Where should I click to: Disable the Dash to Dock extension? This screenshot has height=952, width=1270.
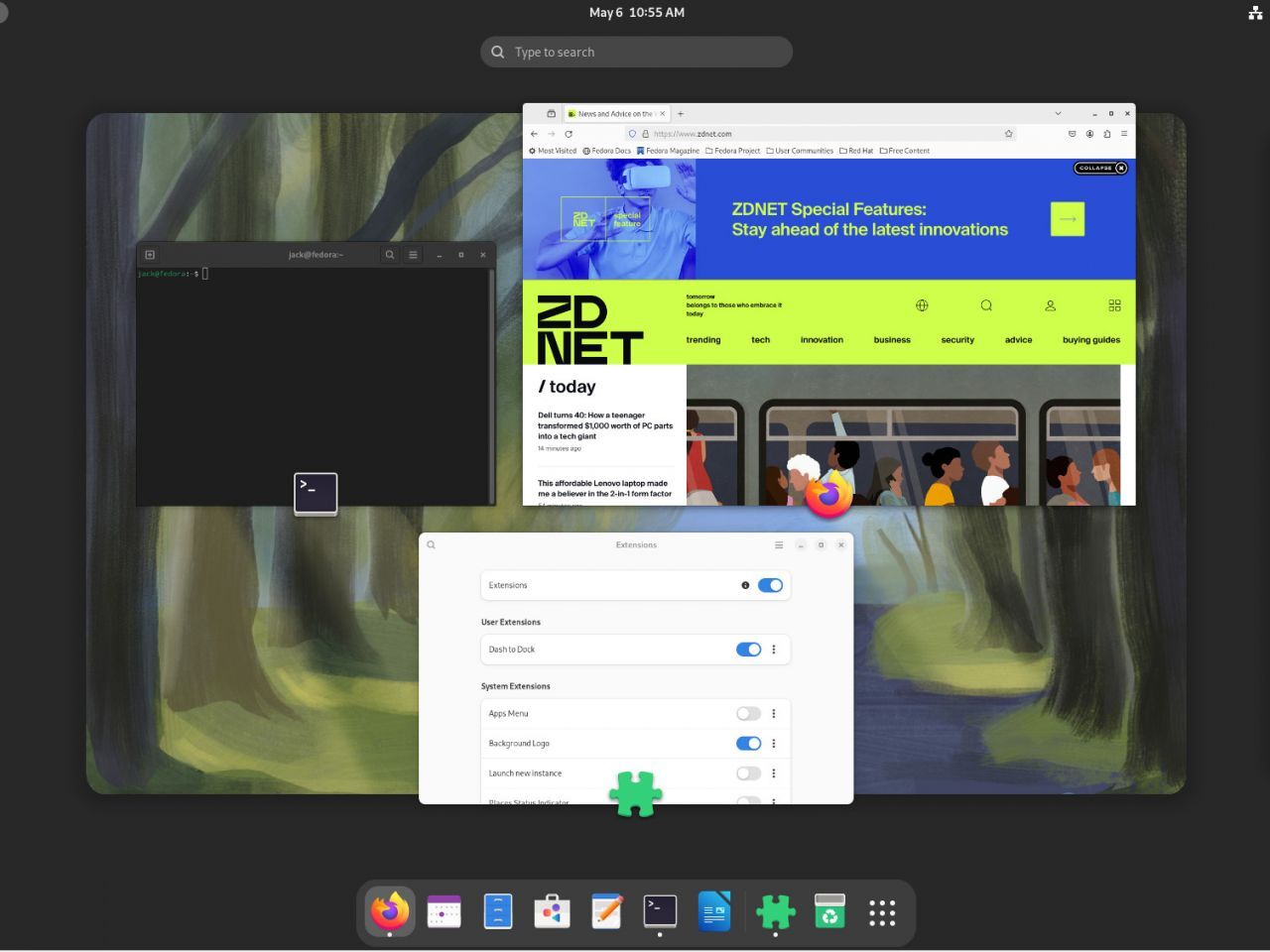[748, 650]
